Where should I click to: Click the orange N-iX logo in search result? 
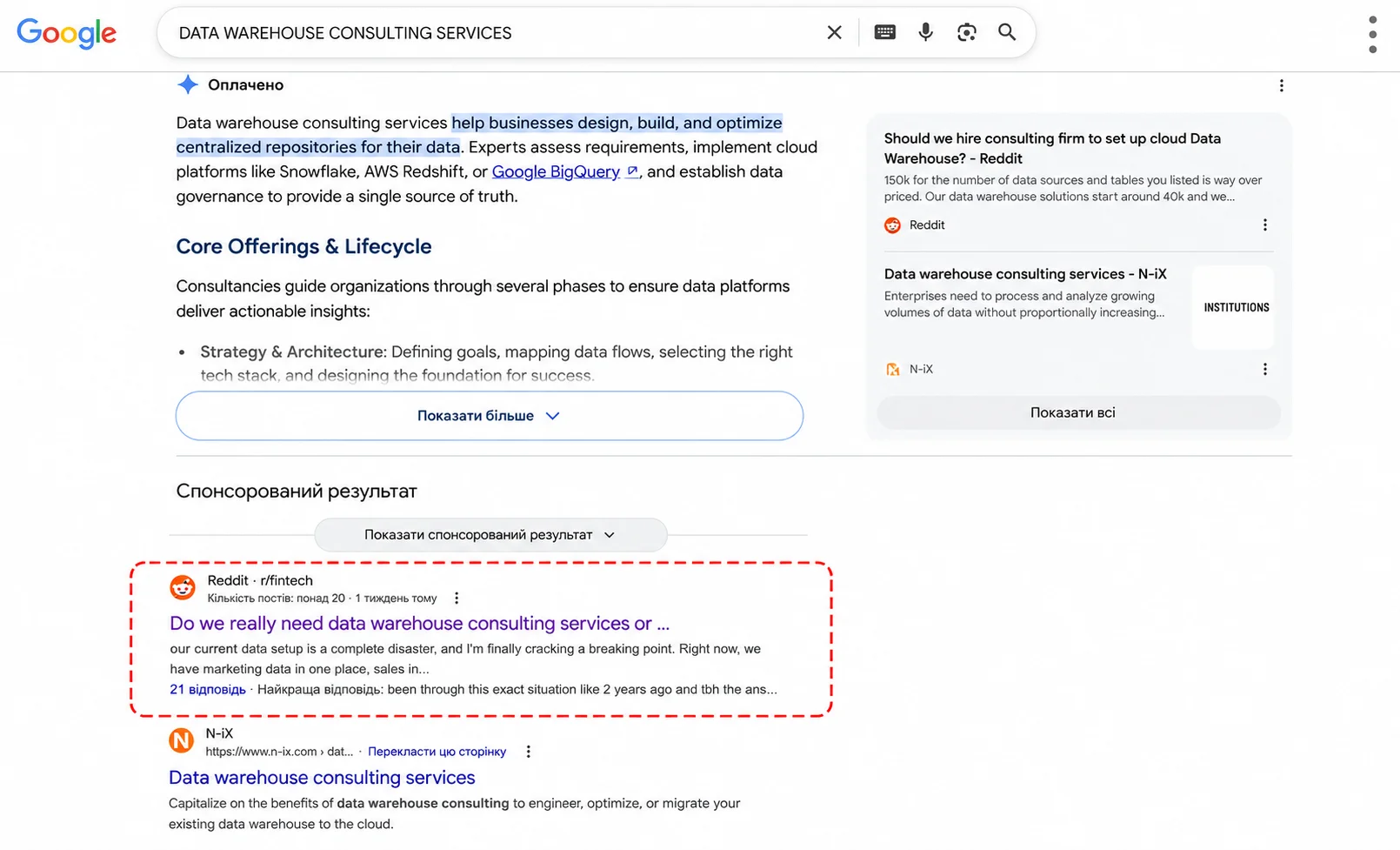tap(181, 740)
